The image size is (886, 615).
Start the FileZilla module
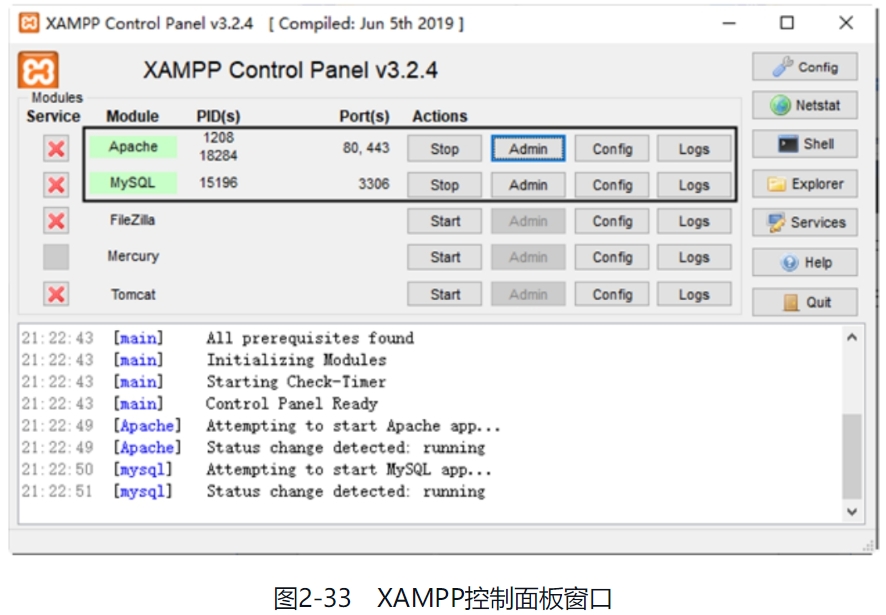coord(444,221)
